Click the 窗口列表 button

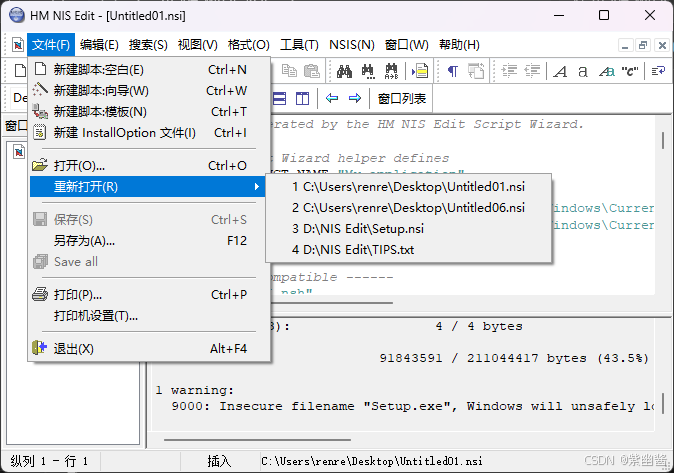pos(402,99)
